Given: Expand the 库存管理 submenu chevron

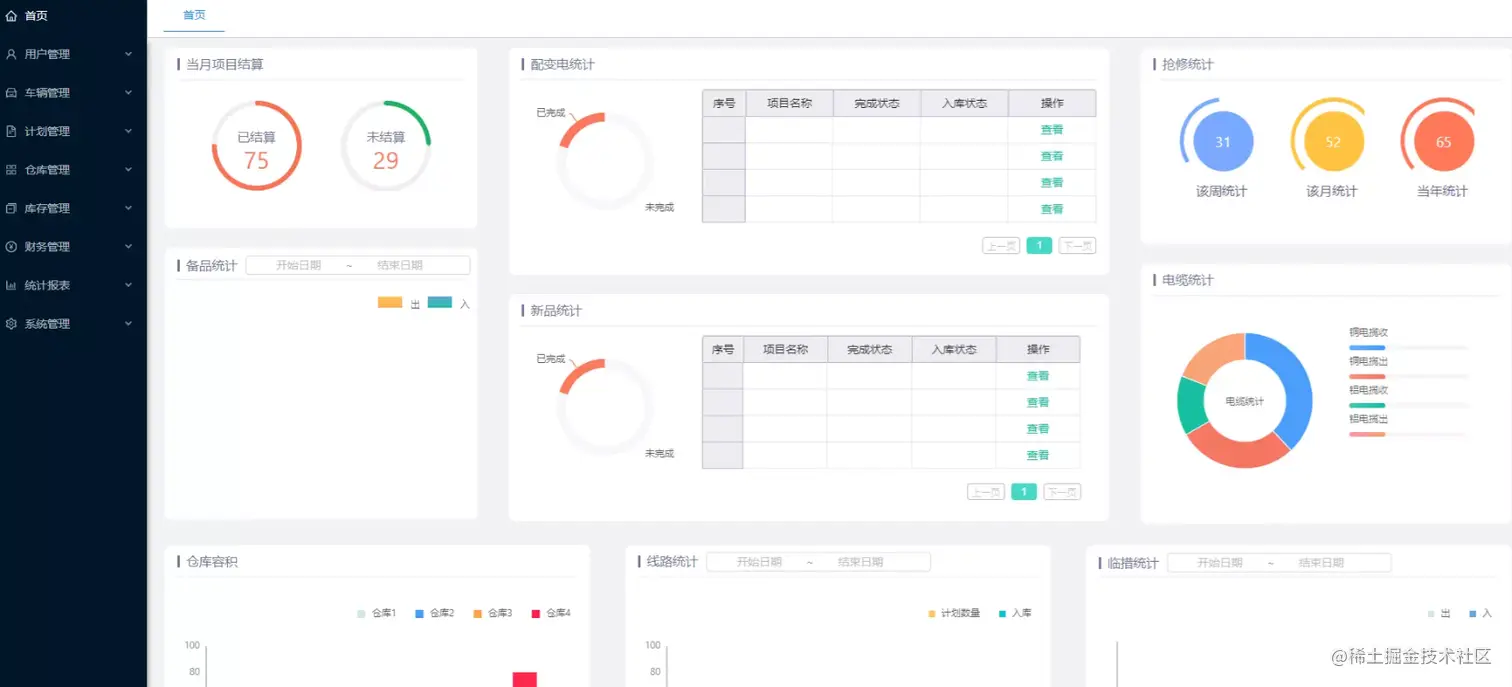Looking at the screenshot, I should (x=128, y=208).
